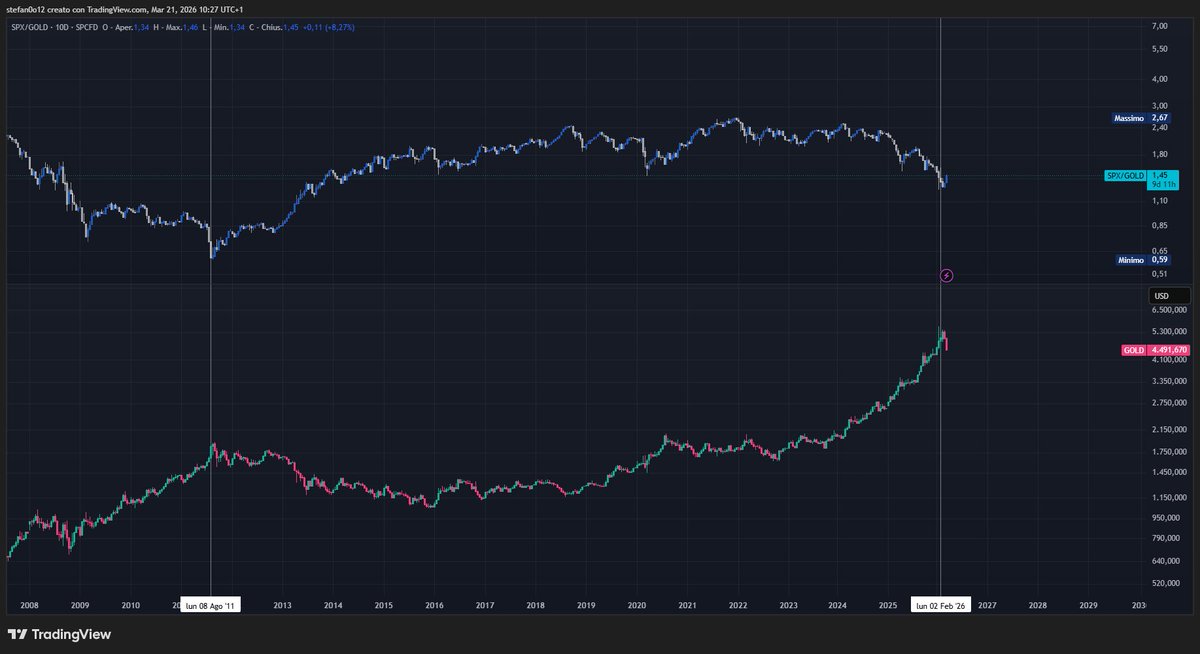Click the 4.491,670 gold price tag
Image resolution: width=1200 pixels, height=654 pixels.
[1168, 350]
